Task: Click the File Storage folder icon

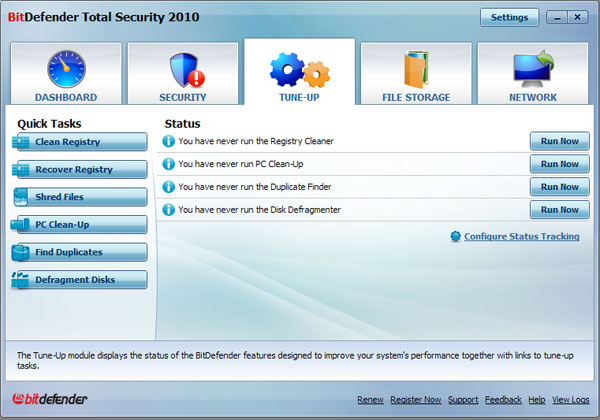Action: 416,69
